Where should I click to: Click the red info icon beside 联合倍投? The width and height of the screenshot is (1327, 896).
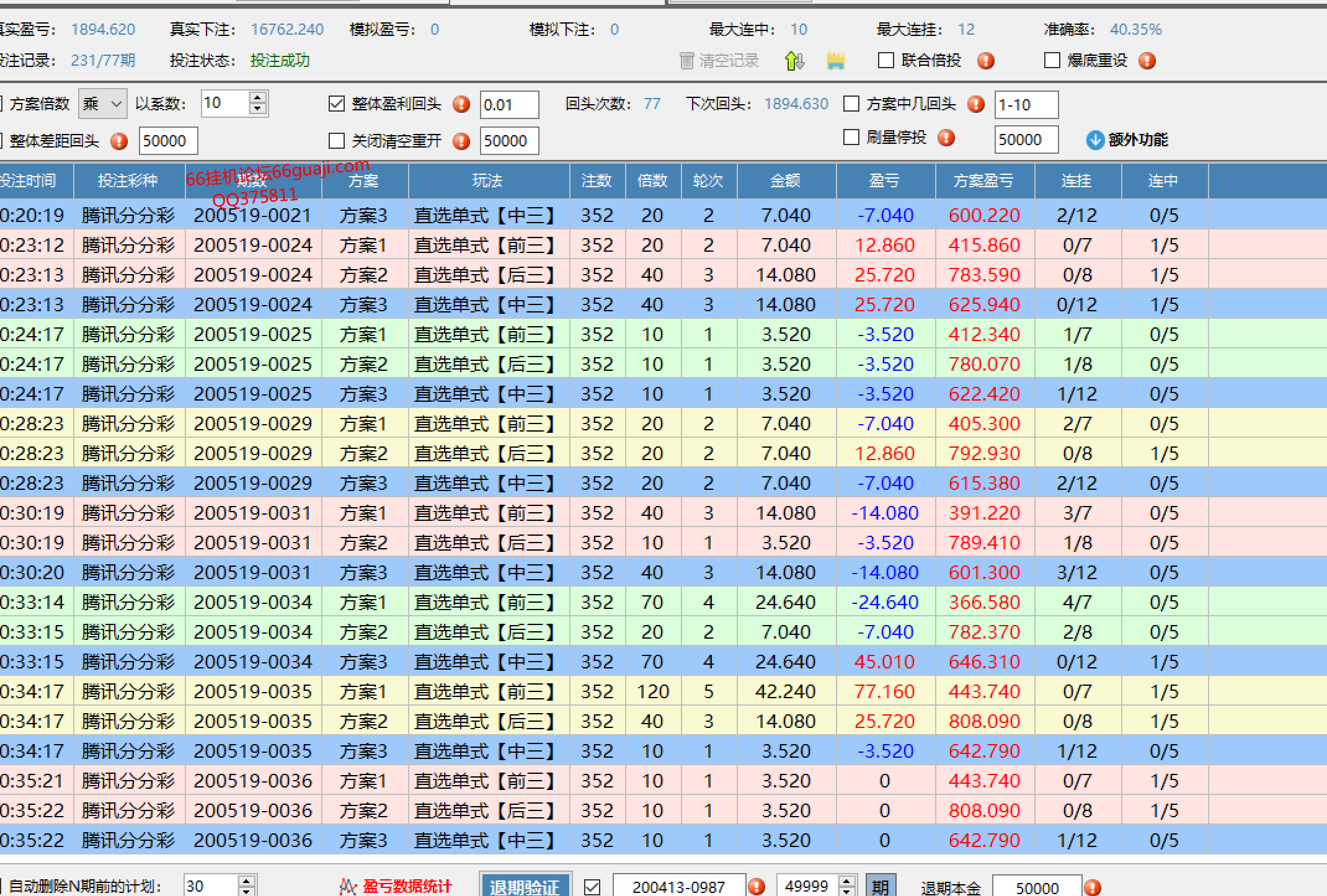pyautogui.click(x=985, y=61)
